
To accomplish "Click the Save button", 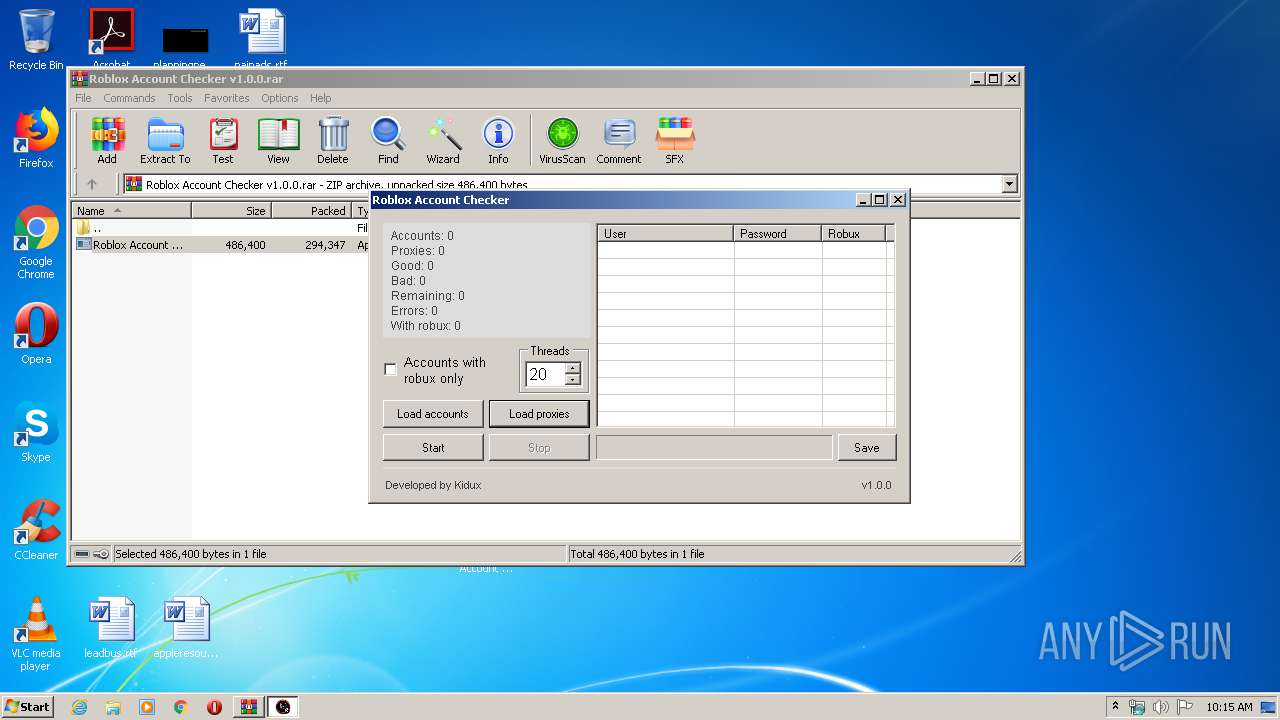I will click(867, 448).
